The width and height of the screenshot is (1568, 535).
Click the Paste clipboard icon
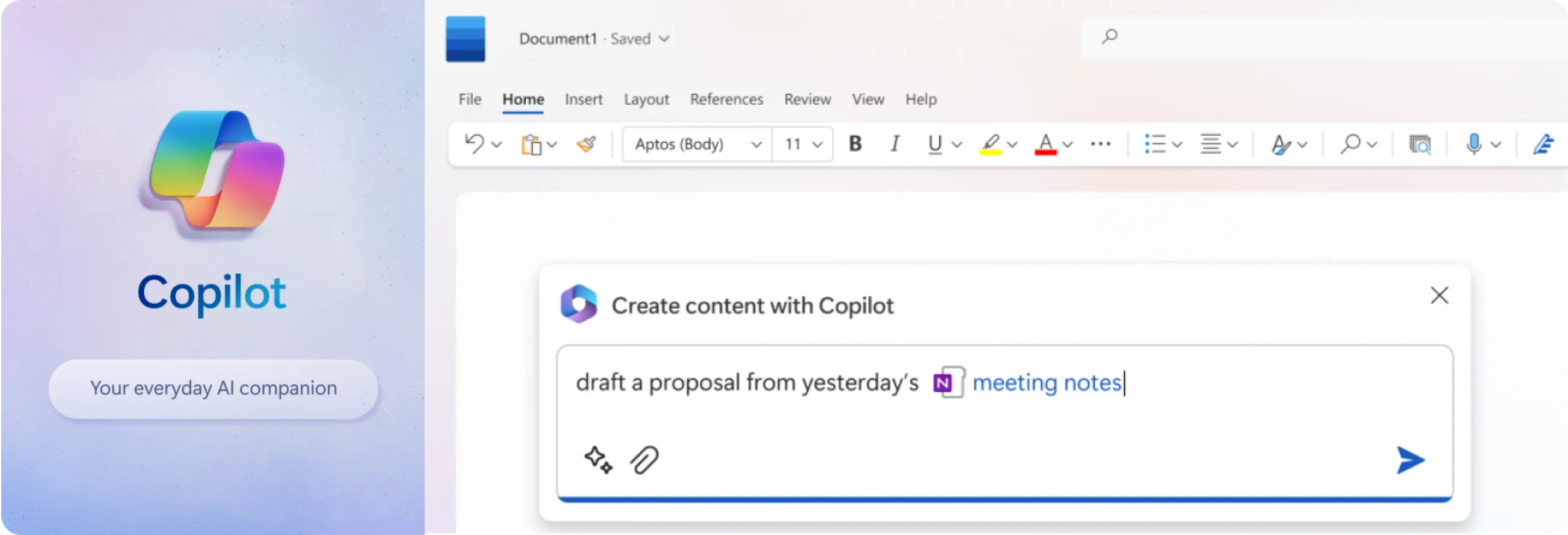click(x=531, y=145)
